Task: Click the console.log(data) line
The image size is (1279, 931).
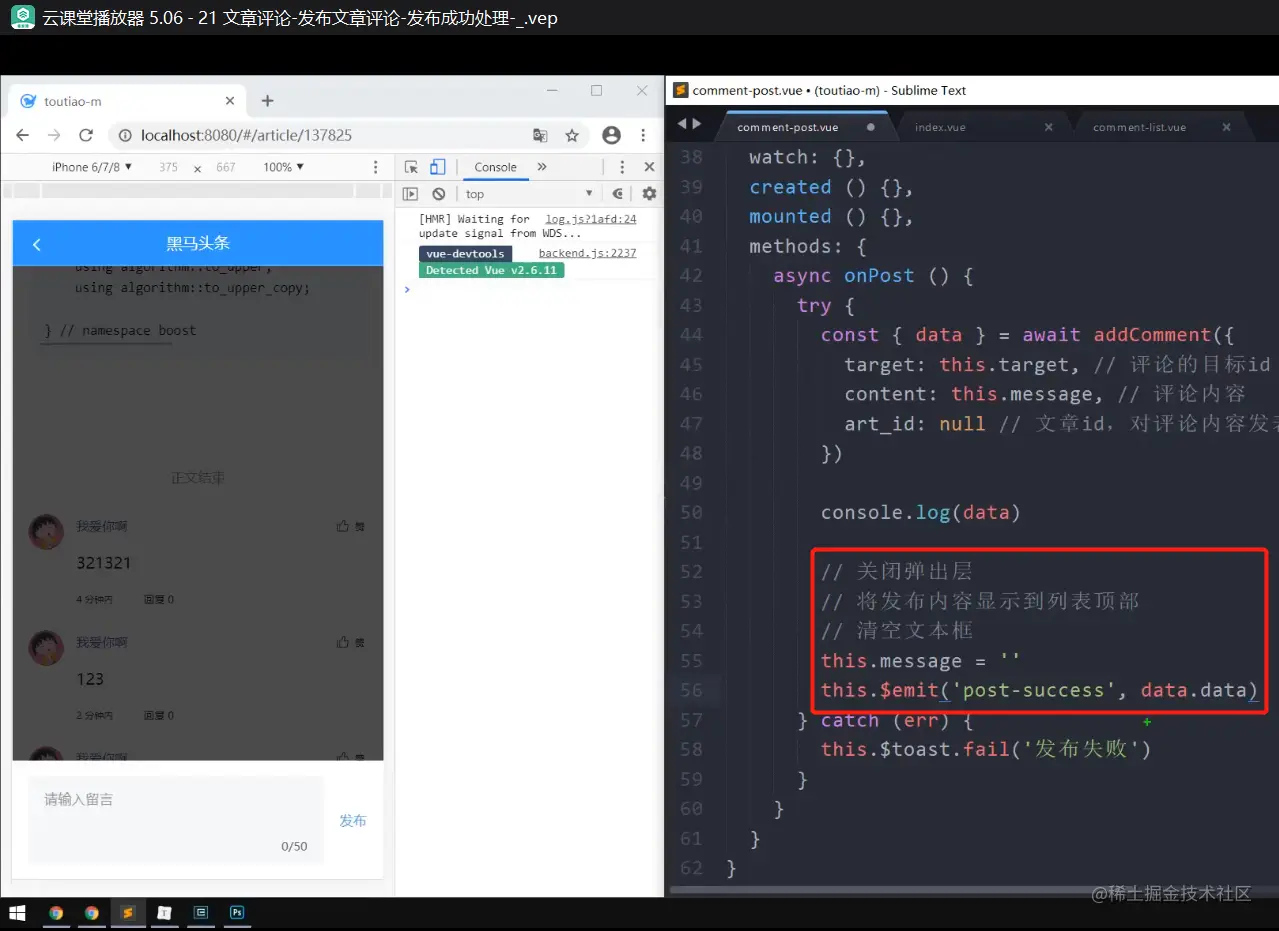Action: tap(920, 512)
